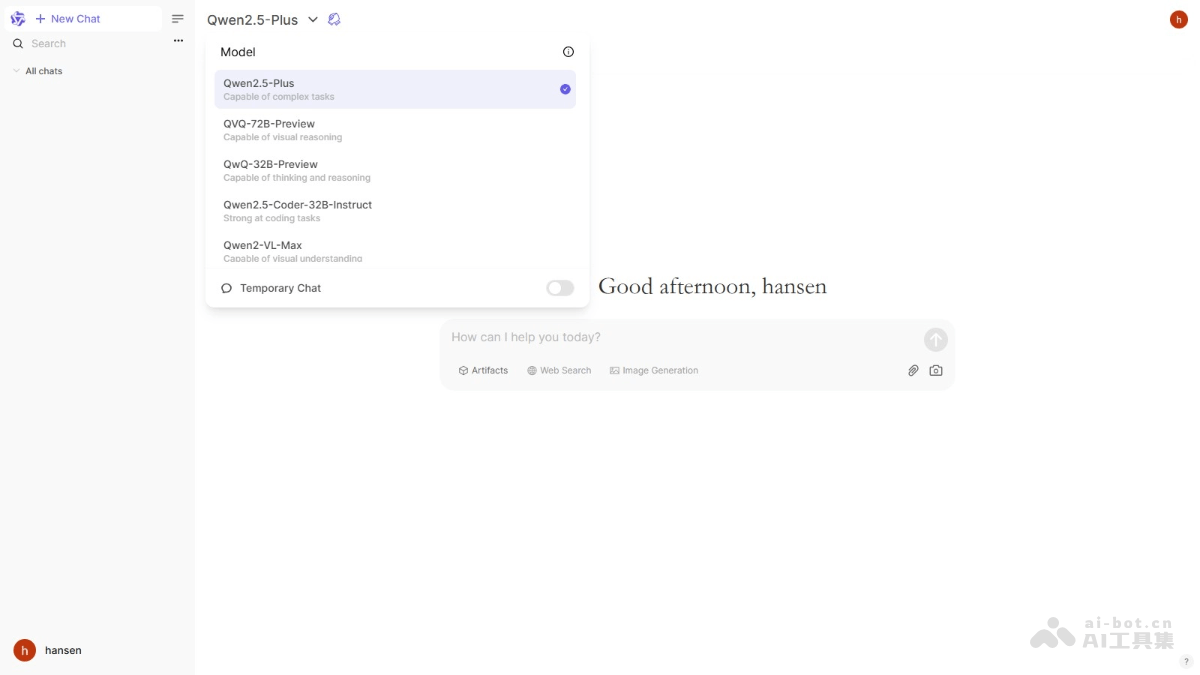Click the send arrow button

(x=935, y=340)
